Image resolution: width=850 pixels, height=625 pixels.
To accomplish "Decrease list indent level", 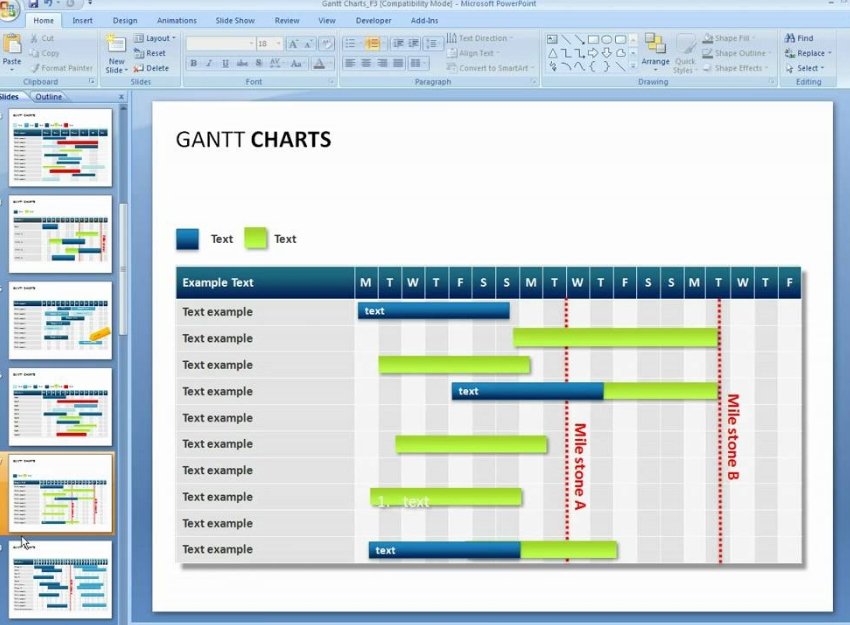I will pyautogui.click(x=398, y=43).
